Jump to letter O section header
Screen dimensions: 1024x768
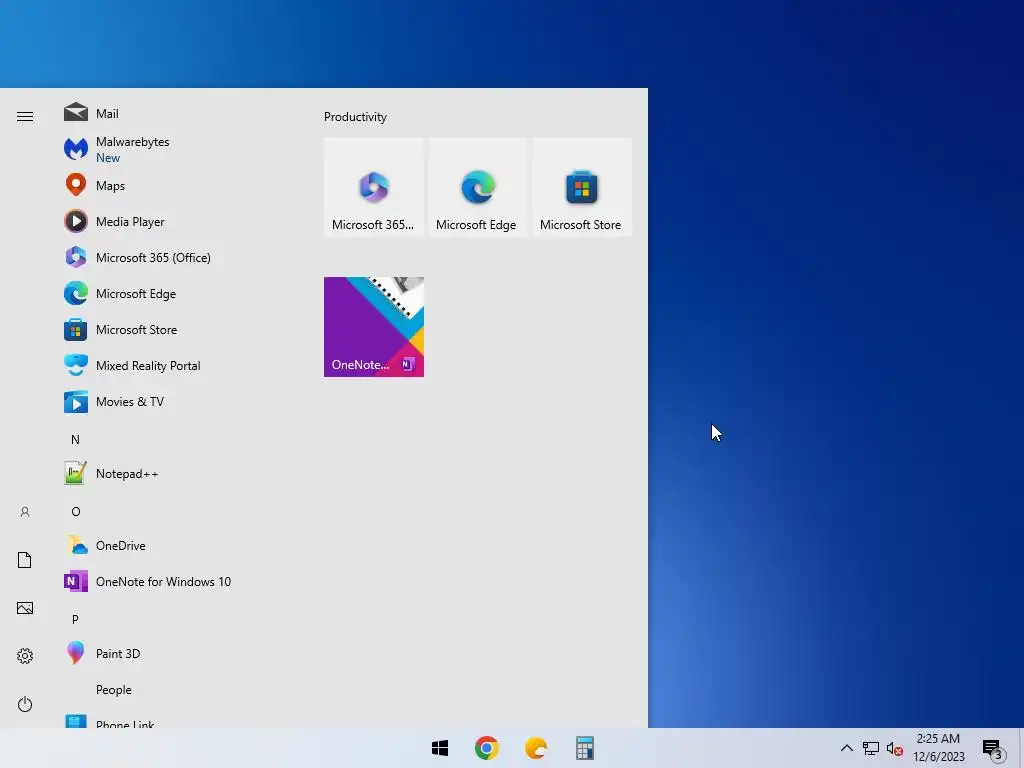[76, 511]
